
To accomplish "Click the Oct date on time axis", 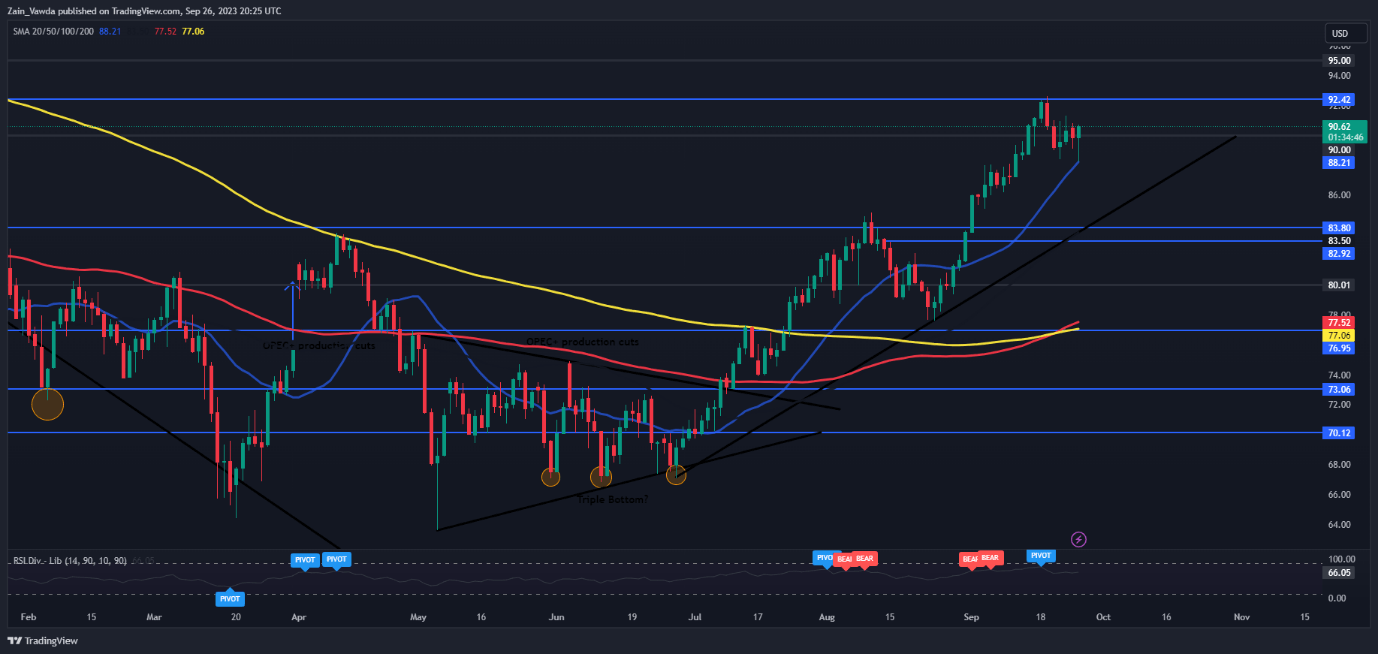I will pos(1102,618).
